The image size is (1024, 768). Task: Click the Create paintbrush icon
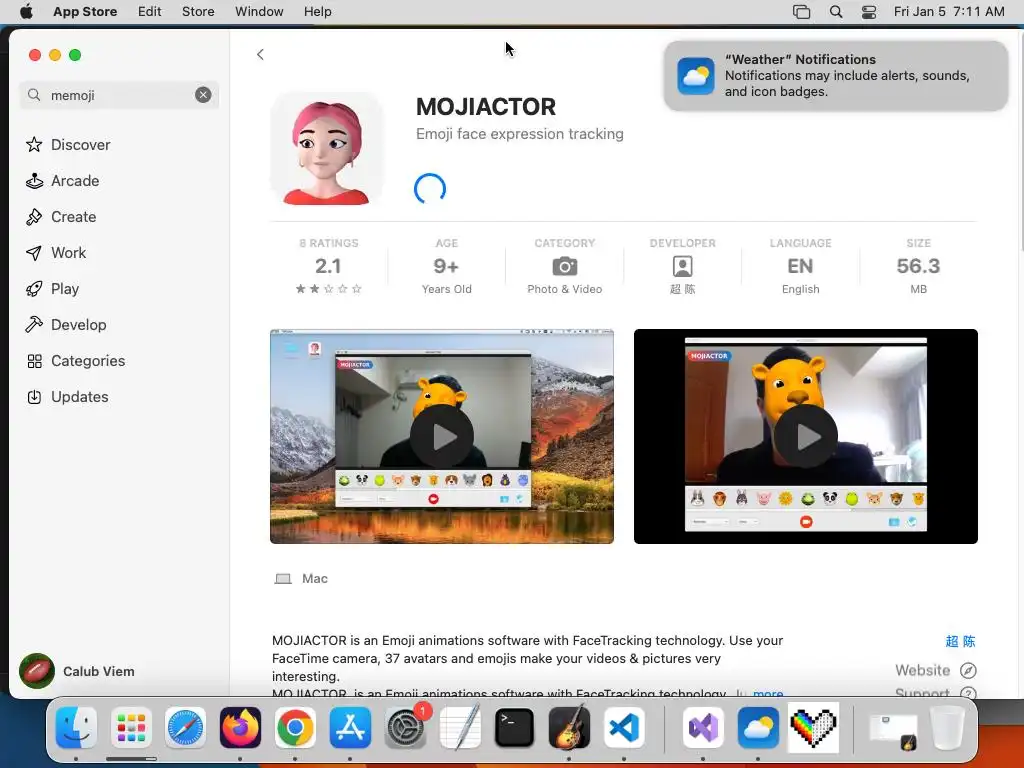[34, 217]
